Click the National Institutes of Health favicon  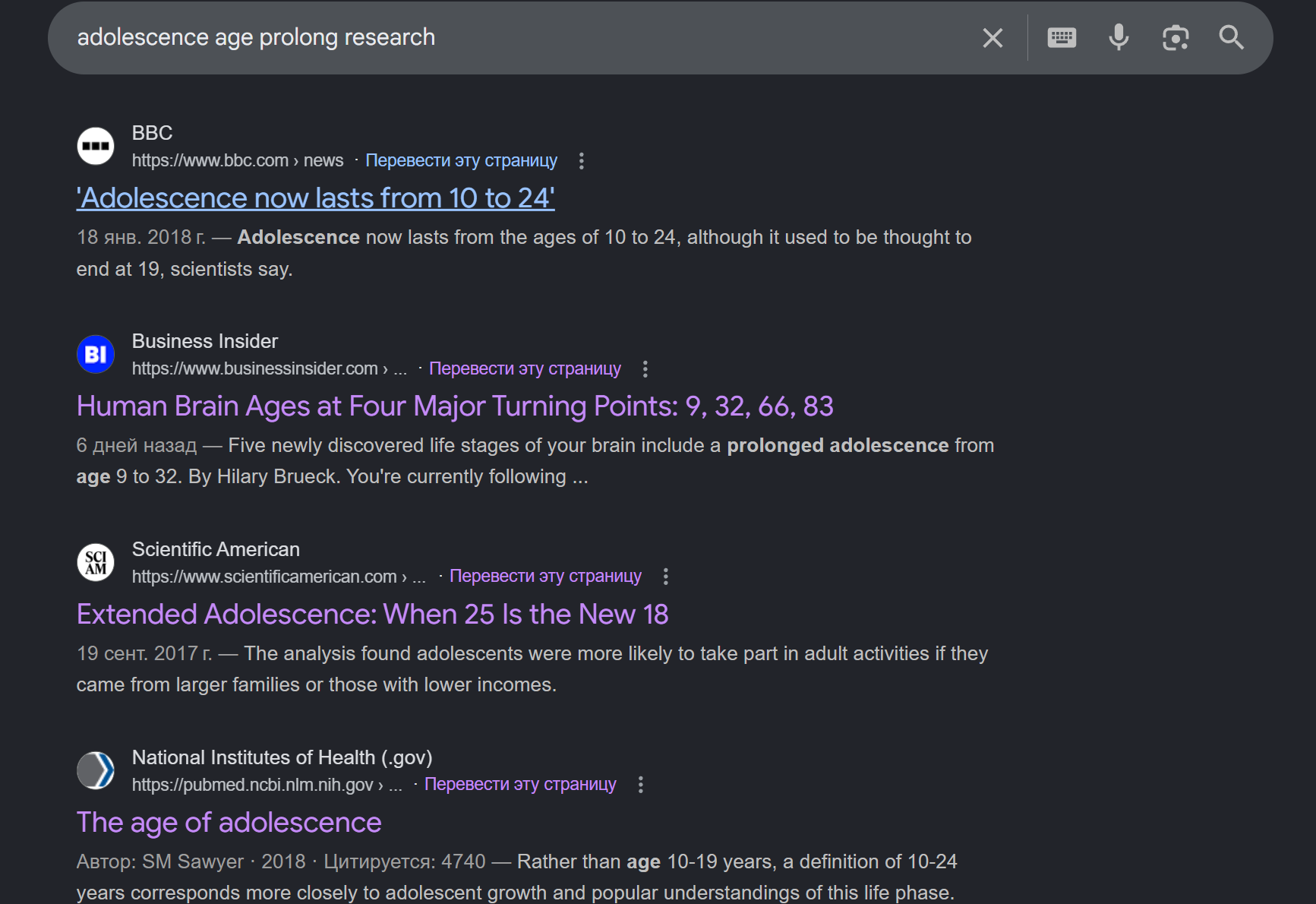(x=96, y=770)
